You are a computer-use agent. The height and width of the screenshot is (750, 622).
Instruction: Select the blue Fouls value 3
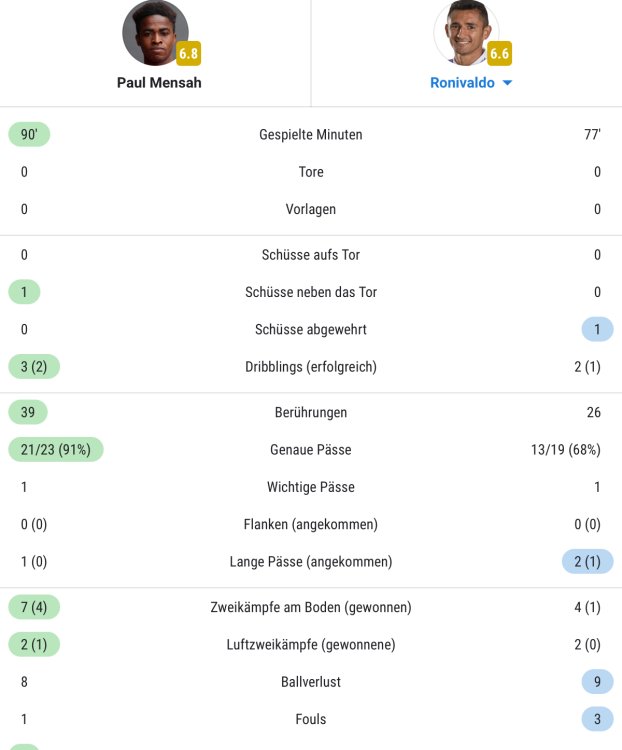click(597, 719)
